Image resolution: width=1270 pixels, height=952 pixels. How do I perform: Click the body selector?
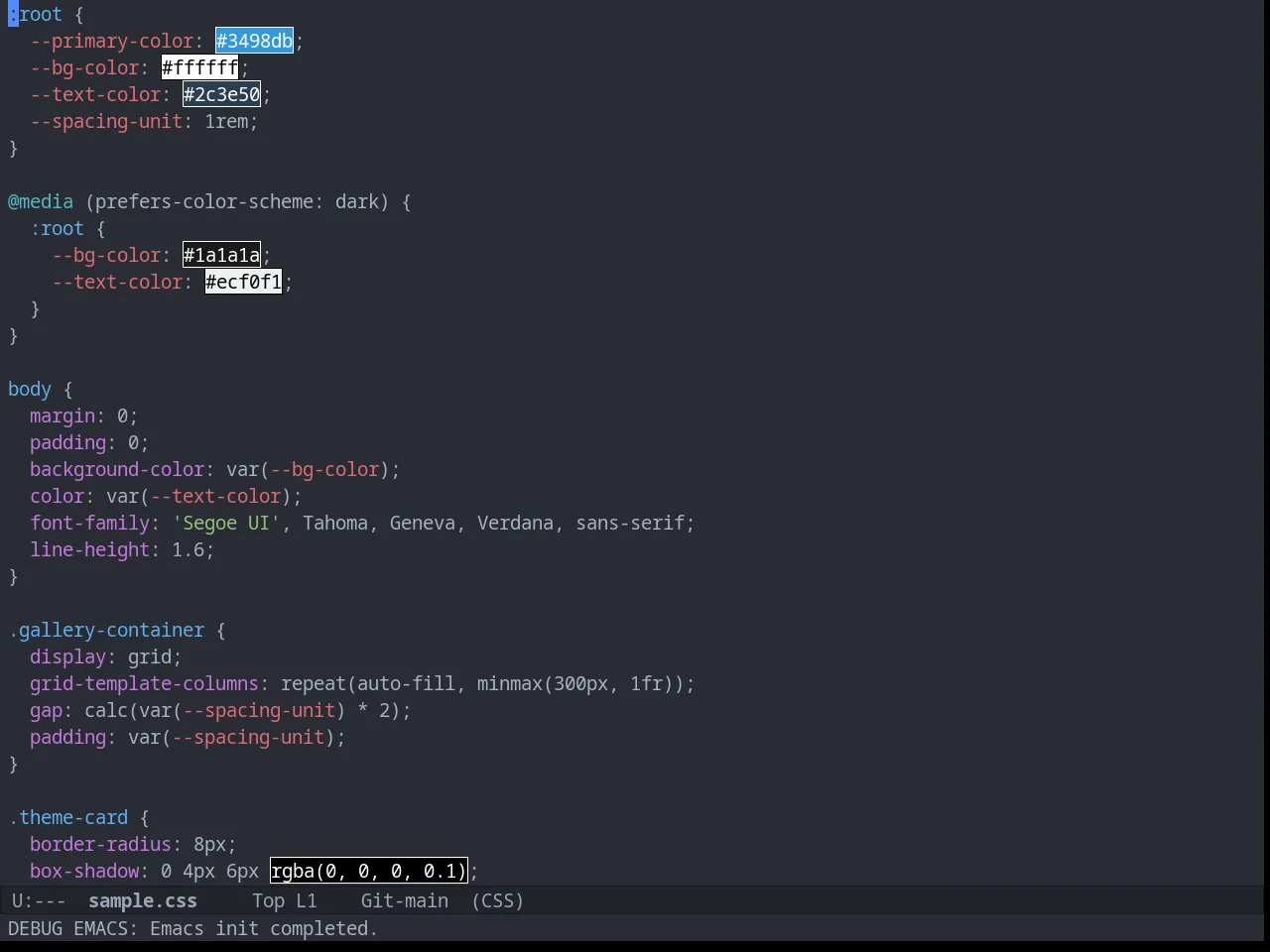click(30, 389)
